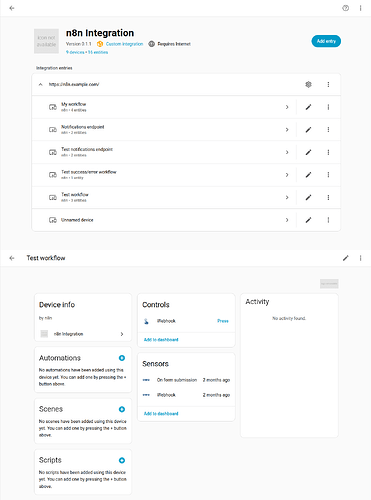Open the Webhook button entity in Controls
The image size is (371, 500).
point(166,321)
